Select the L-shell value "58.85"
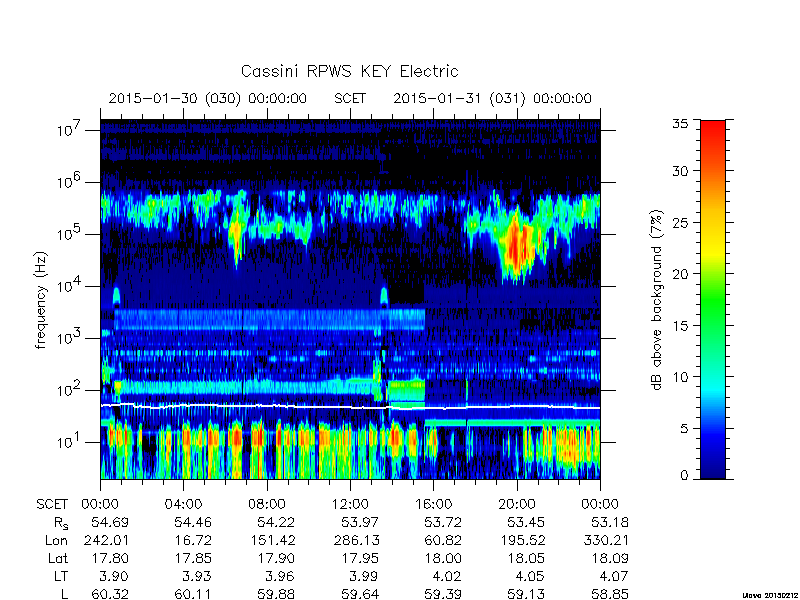 tap(609, 594)
